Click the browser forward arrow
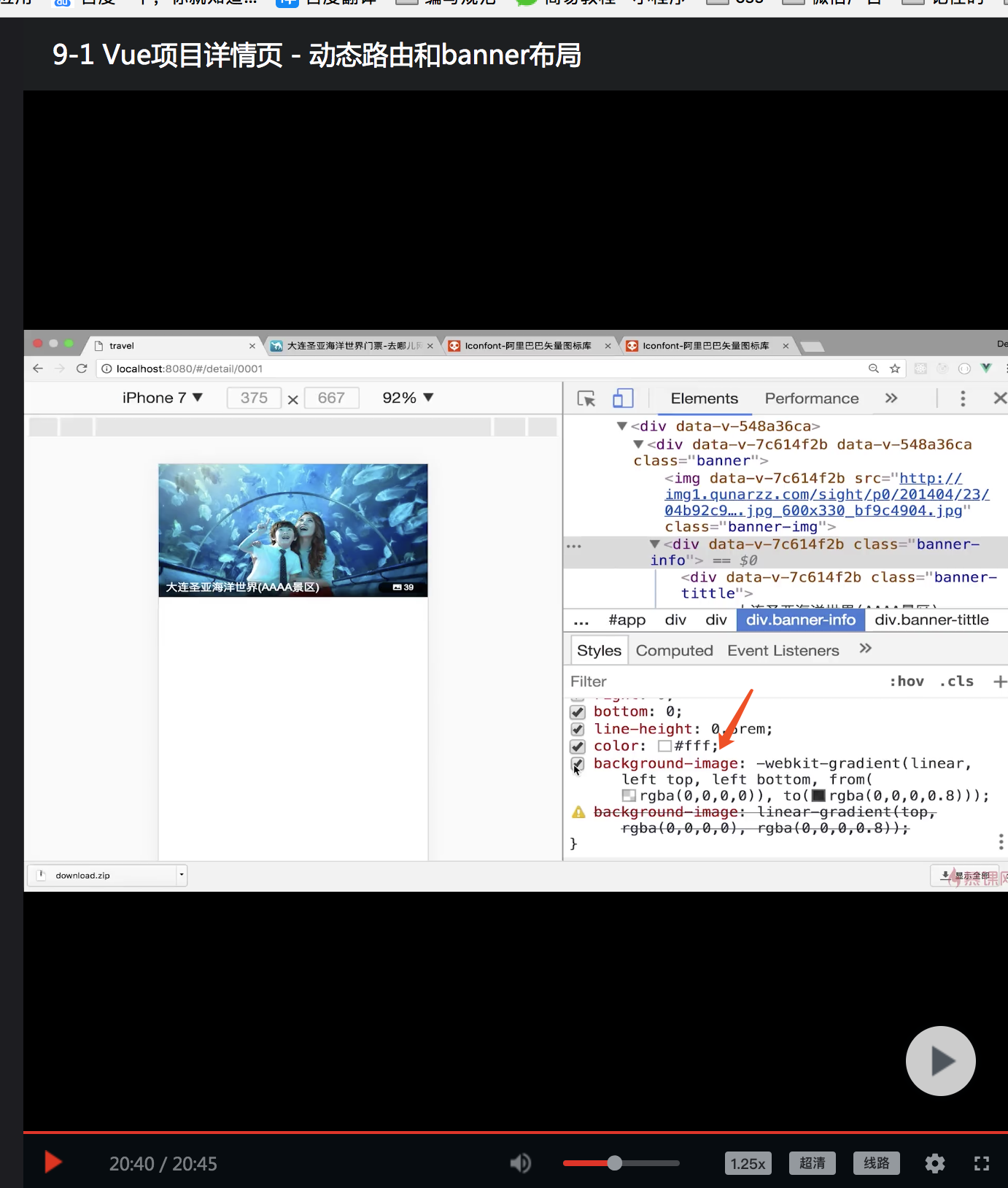 pos(60,369)
